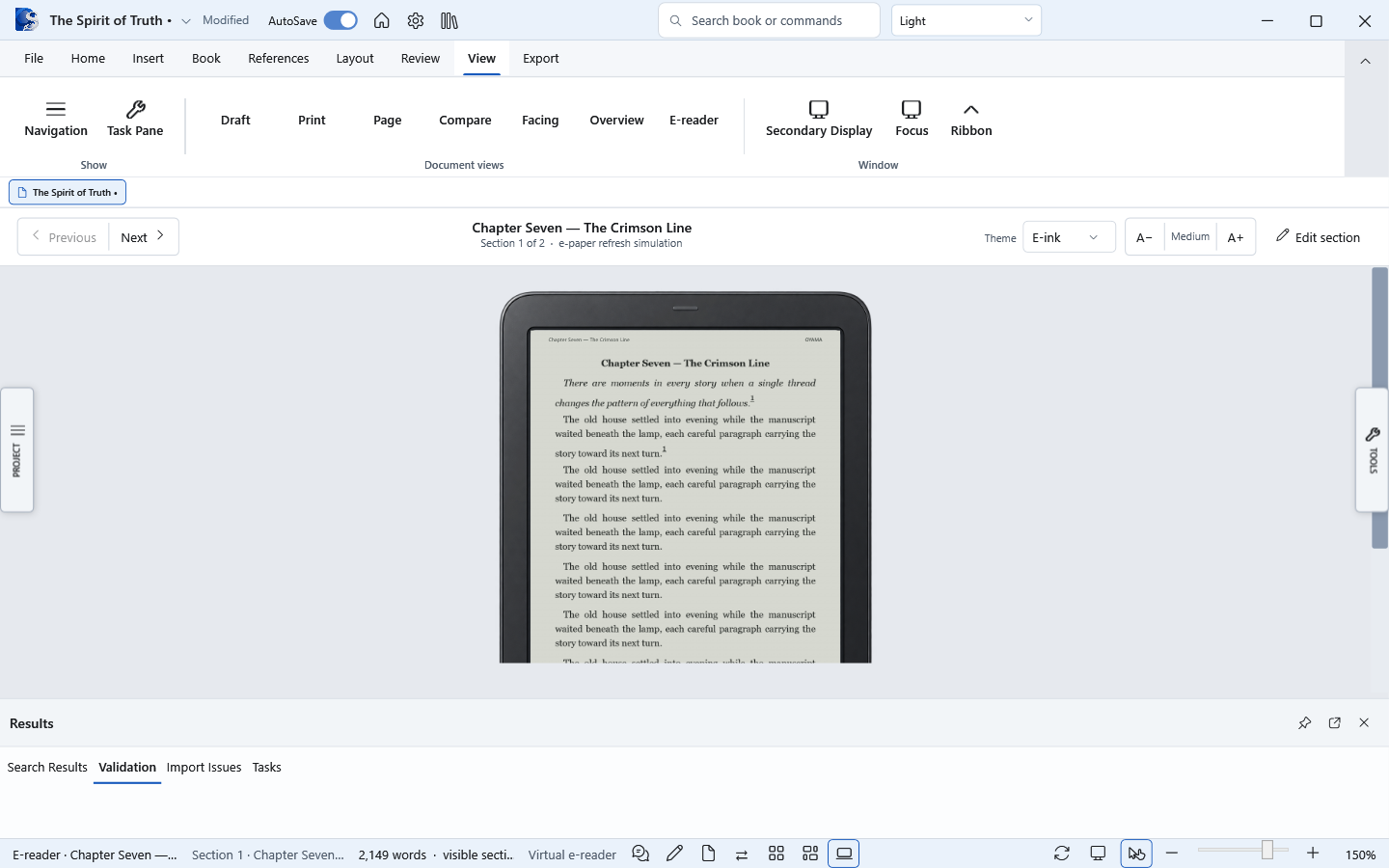The height and width of the screenshot is (868, 1389).
Task: Click comments icon in status bar
Action: [640, 854]
